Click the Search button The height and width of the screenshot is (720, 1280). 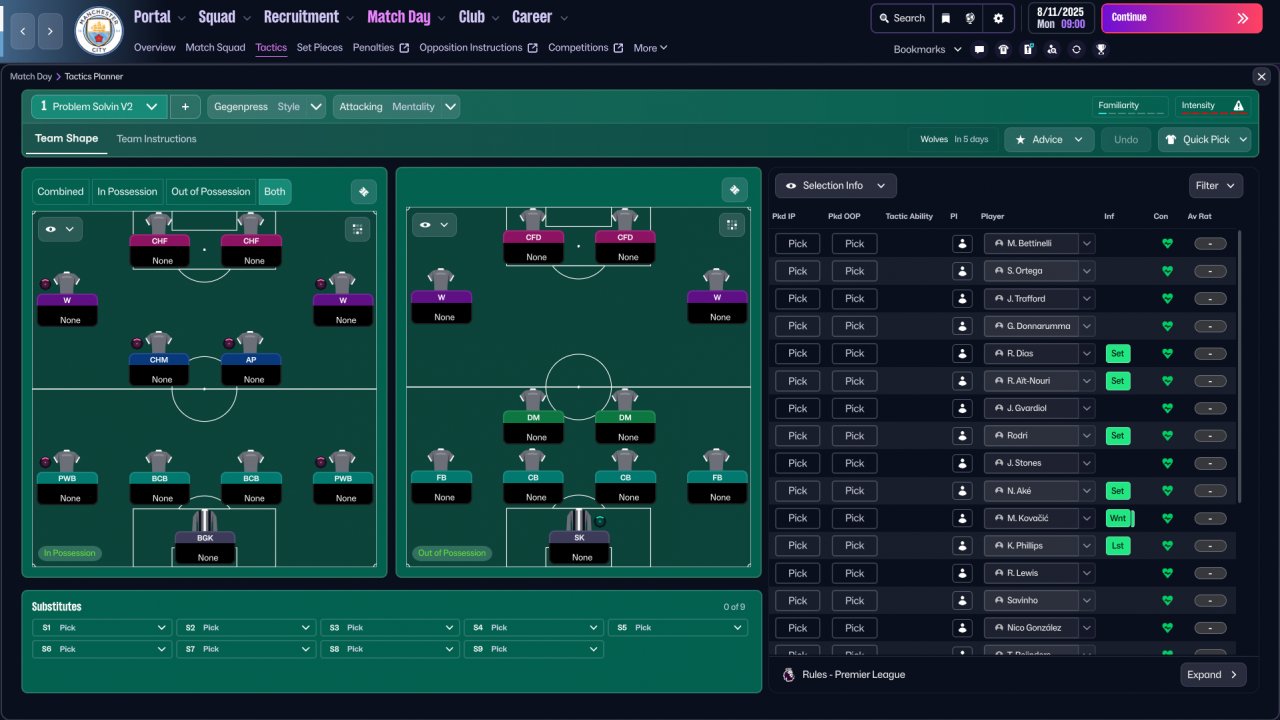point(900,18)
